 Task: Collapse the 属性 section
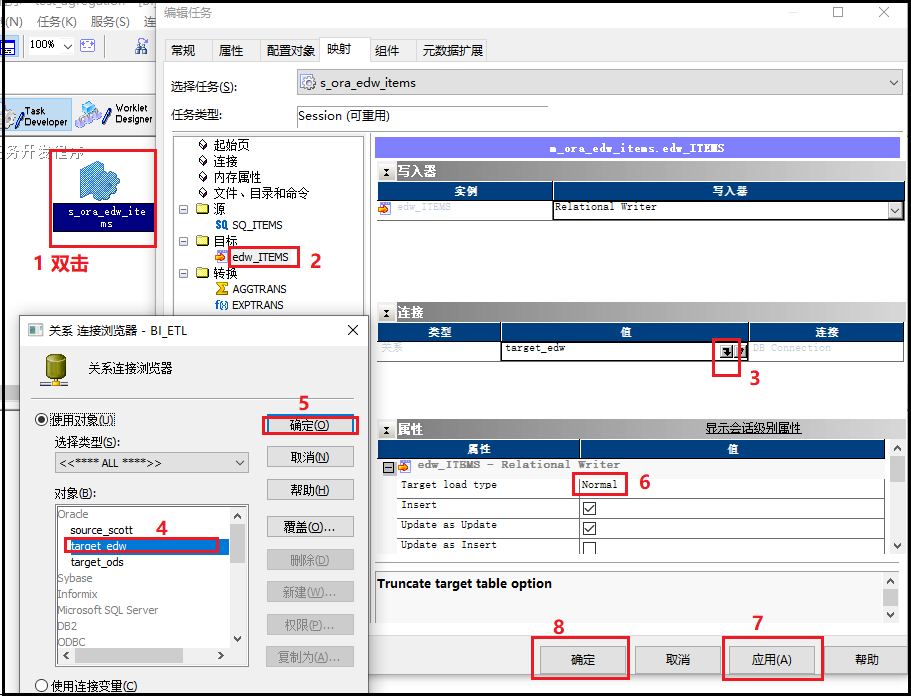click(386, 430)
